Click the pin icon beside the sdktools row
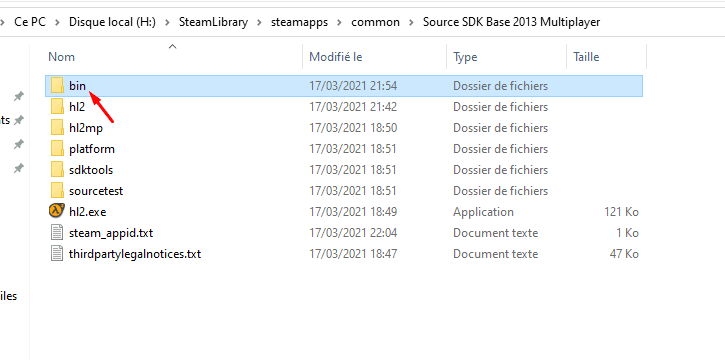 point(18,168)
